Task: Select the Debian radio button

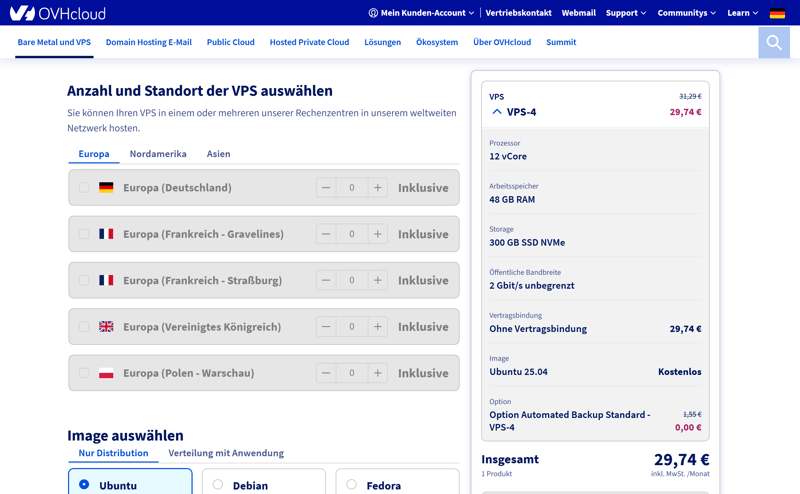Action: click(218, 485)
